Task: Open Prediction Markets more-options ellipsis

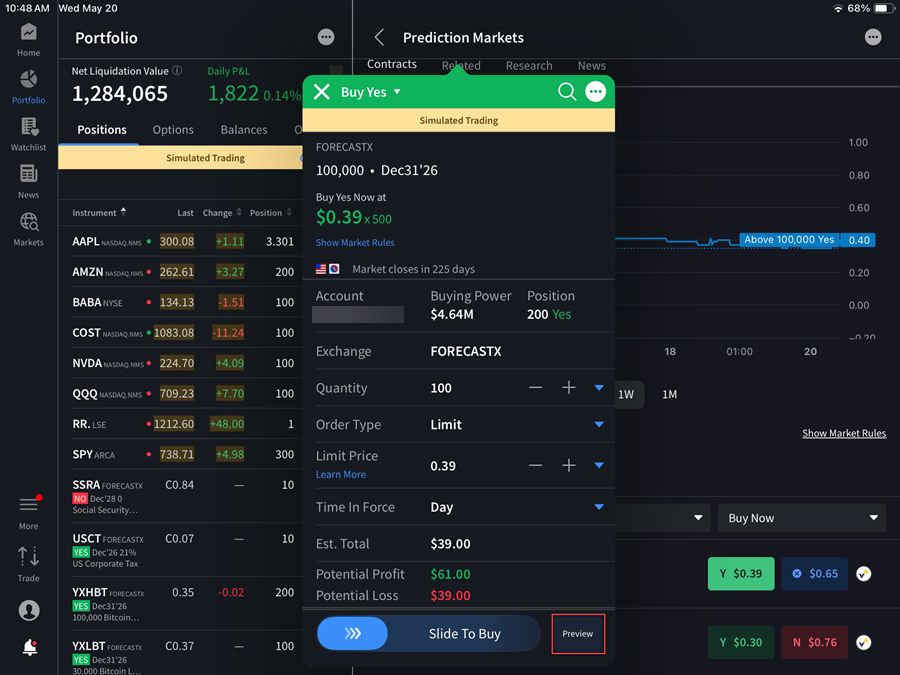Action: [x=873, y=37]
